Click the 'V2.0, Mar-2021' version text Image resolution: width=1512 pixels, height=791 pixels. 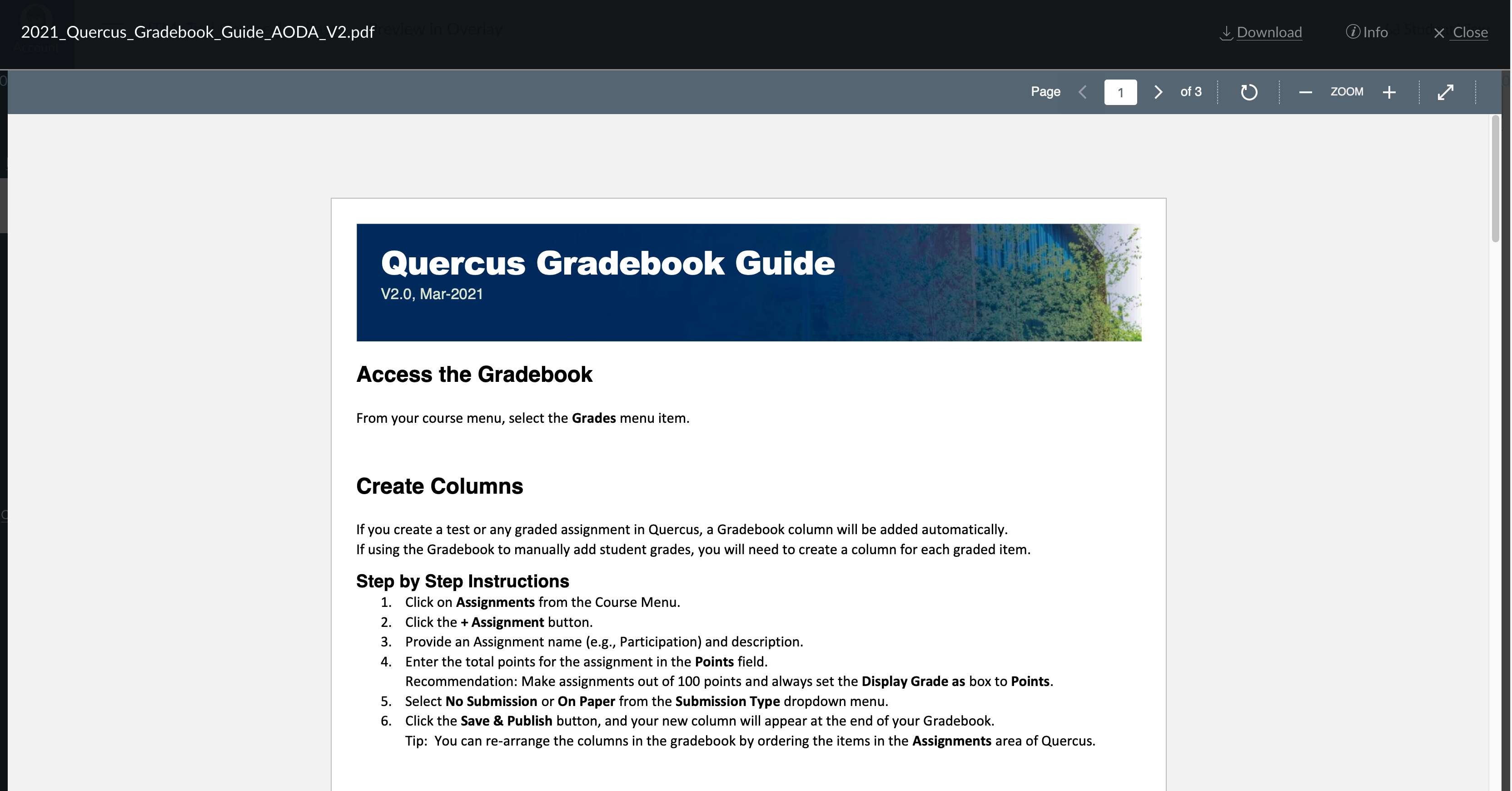pos(432,294)
